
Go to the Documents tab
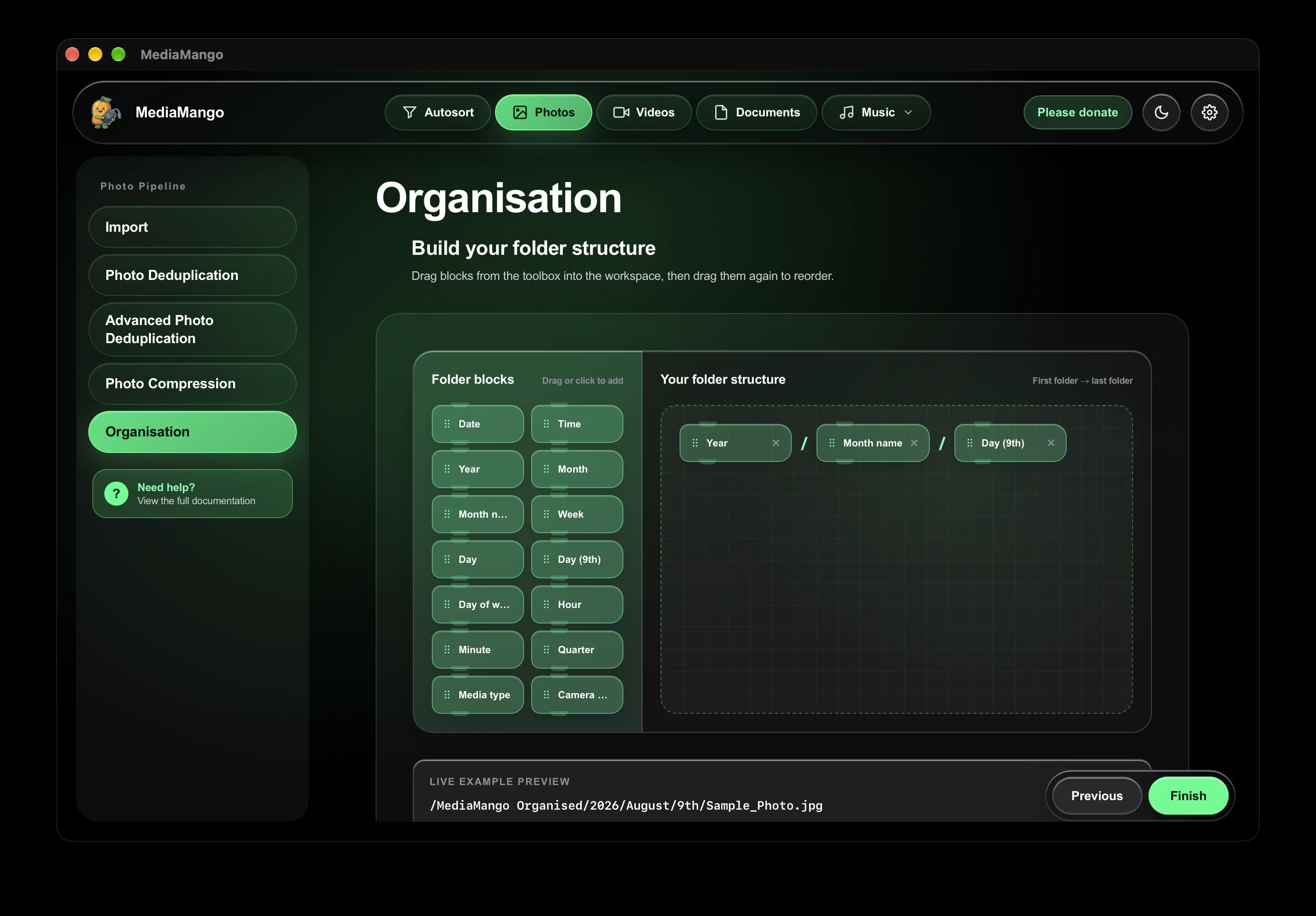coord(757,112)
